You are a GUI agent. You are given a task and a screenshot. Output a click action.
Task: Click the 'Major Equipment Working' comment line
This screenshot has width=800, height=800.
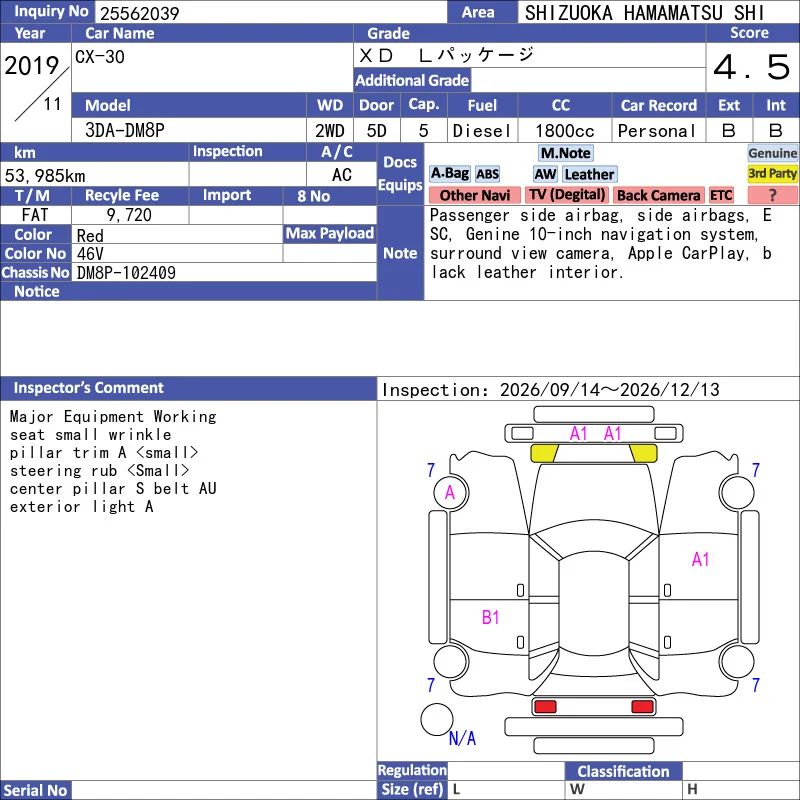tap(113, 417)
